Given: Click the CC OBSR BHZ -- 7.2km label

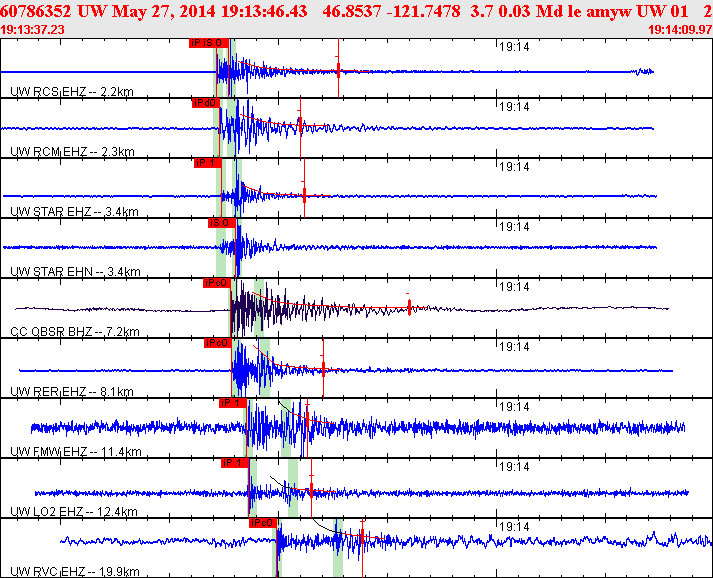Looking at the screenshot, I should (75, 332).
